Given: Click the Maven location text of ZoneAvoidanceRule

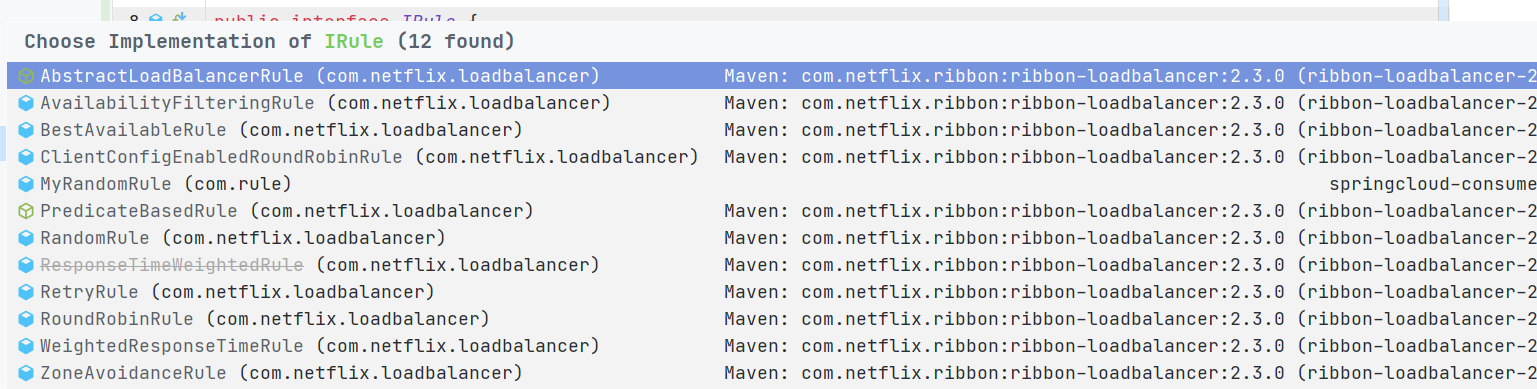Looking at the screenshot, I should click(x=1130, y=373).
